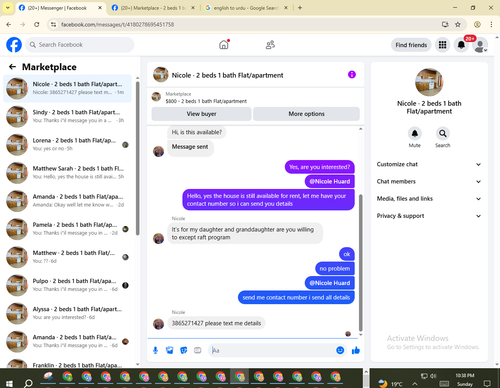Image resolution: width=500 pixels, height=388 pixels.
Task: Click the large listing thumbnail in right panel
Action: [x=429, y=82]
